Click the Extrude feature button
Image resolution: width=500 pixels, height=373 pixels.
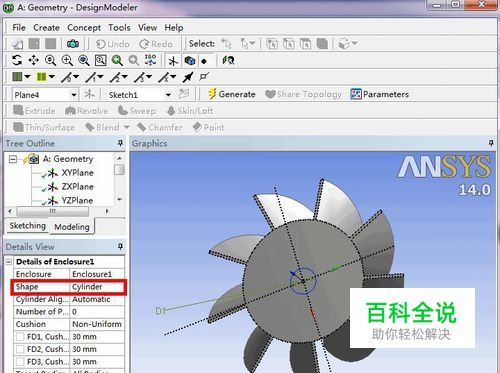[x=34, y=111]
